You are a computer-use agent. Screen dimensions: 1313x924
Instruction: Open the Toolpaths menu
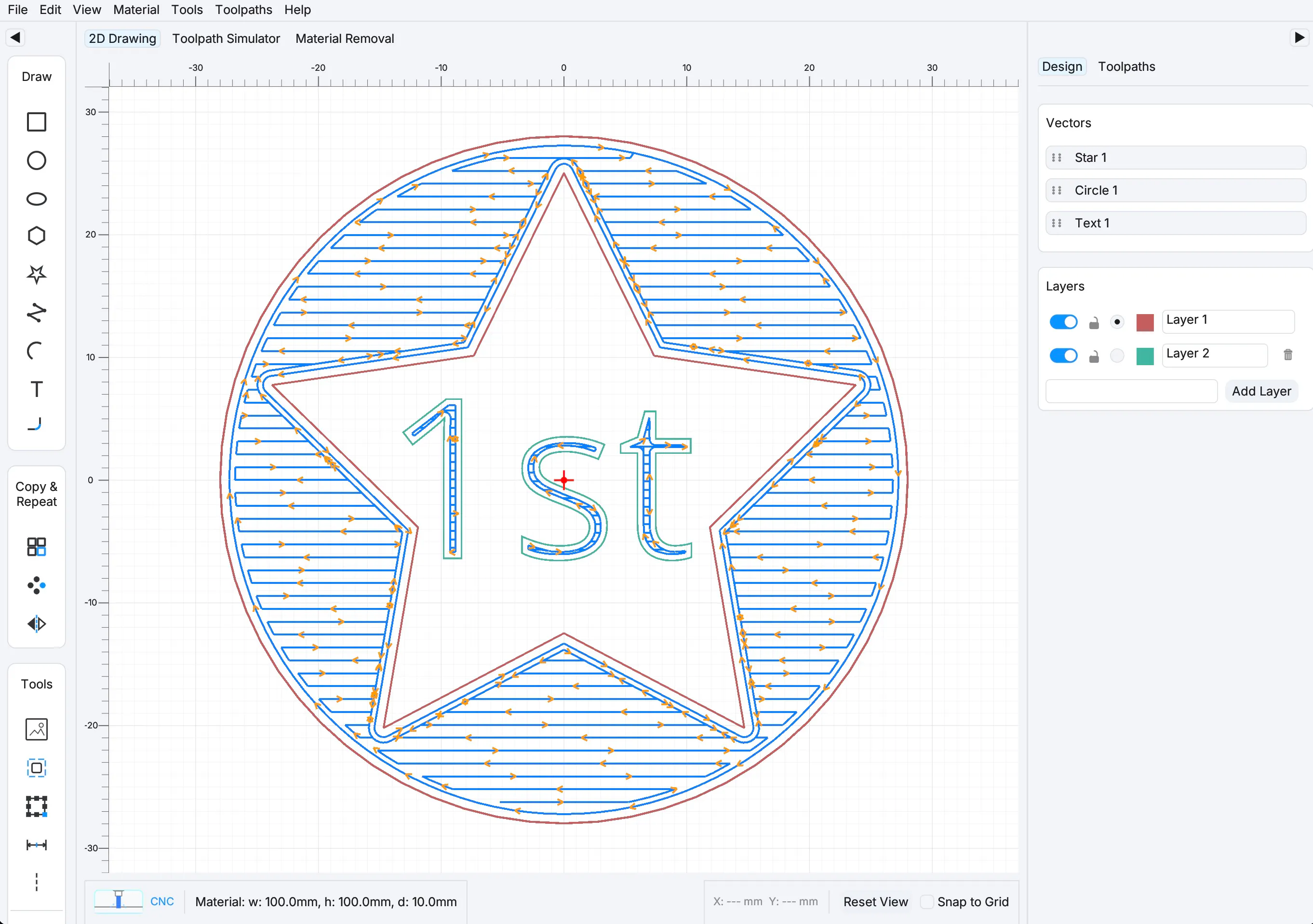[x=243, y=10]
